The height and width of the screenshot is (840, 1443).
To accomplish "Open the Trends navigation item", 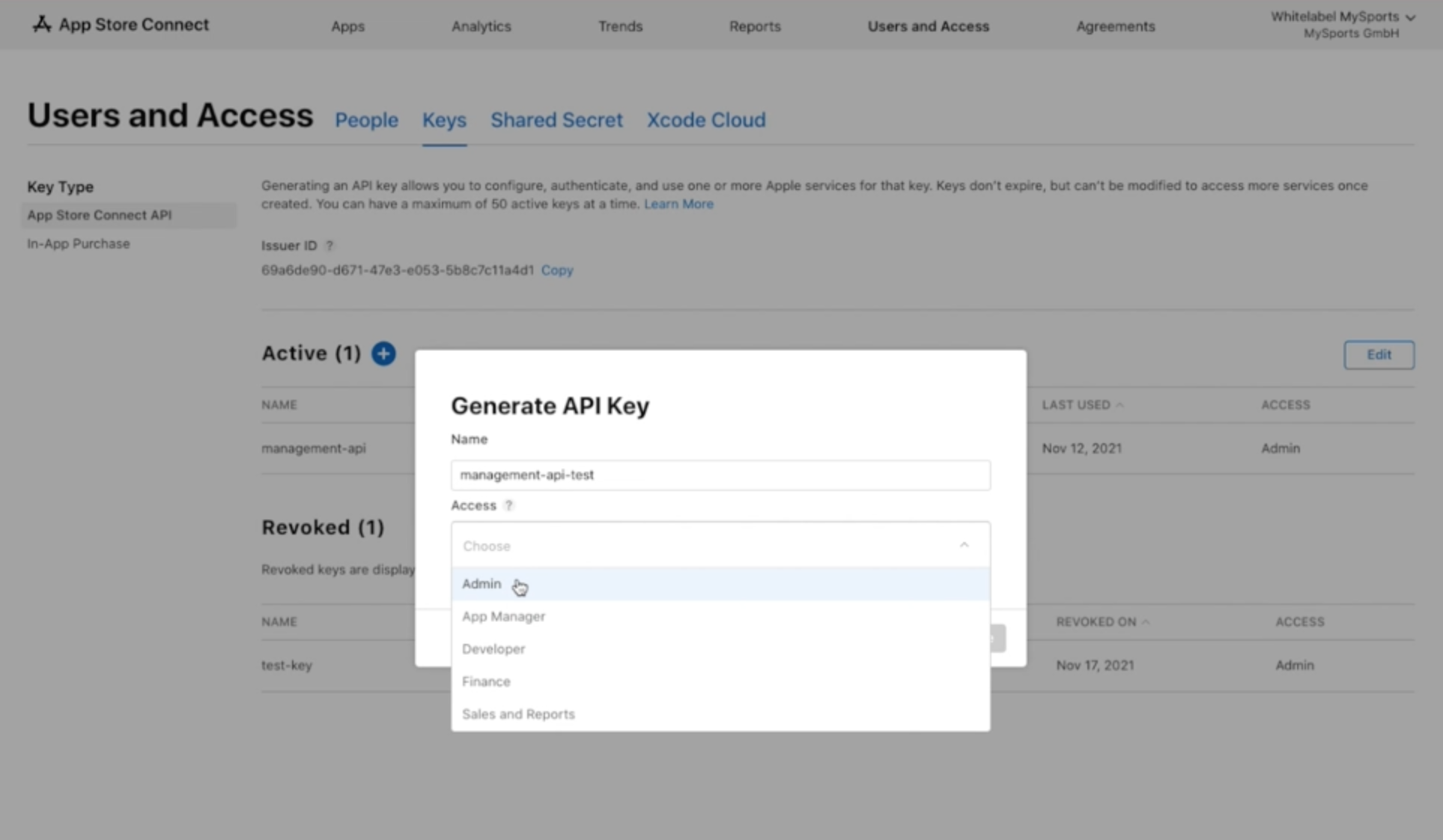I will pos(620,26).
